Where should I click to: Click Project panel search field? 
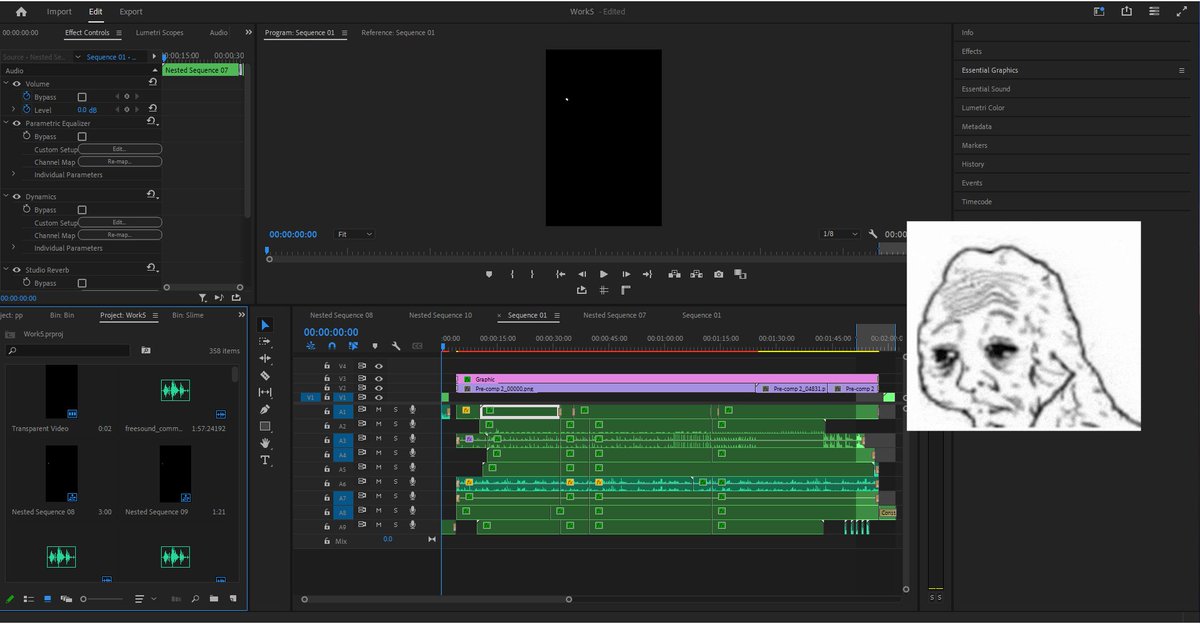(x=68, y=351)
